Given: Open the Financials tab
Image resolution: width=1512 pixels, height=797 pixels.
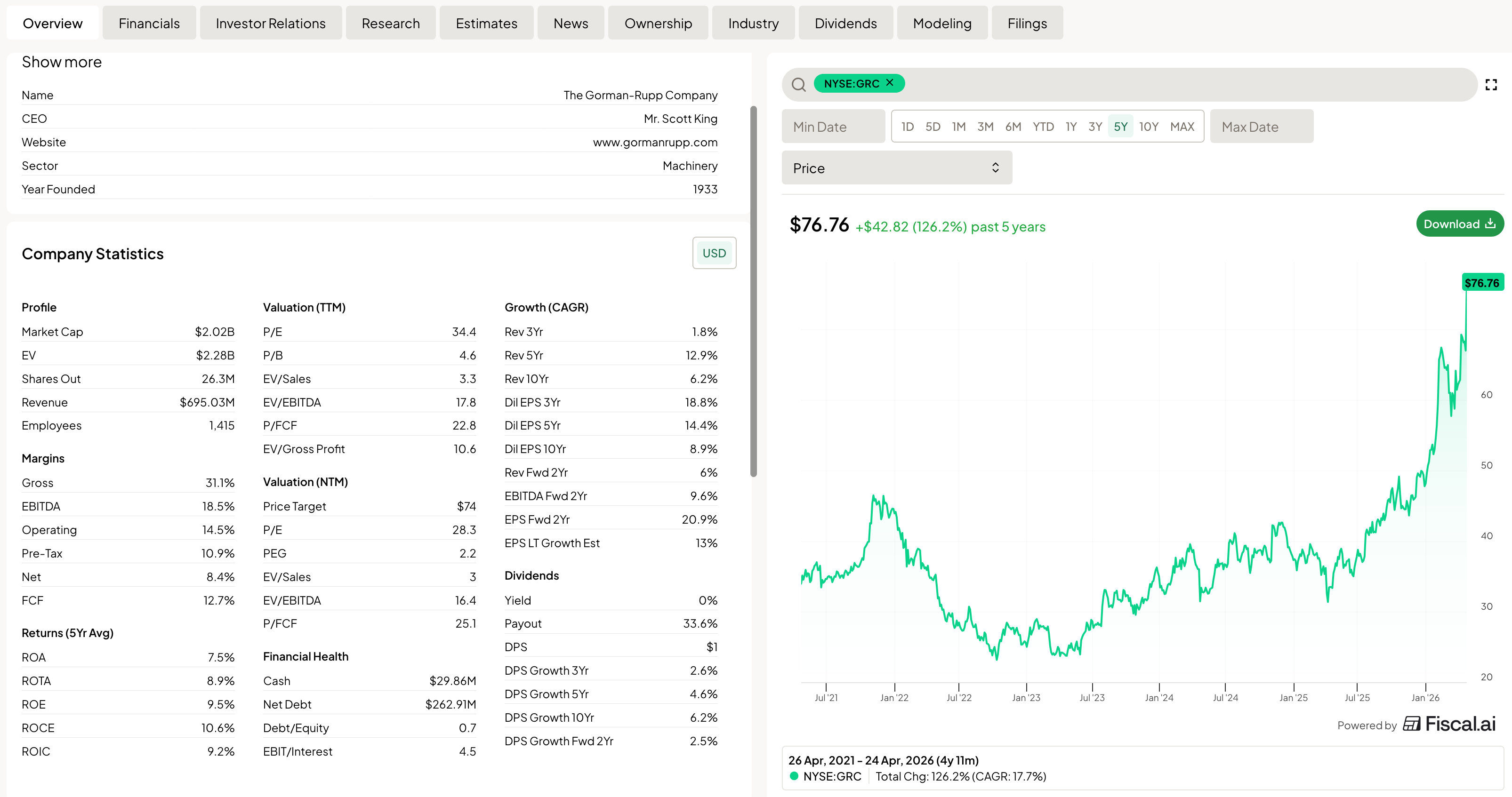Looking at the screenshot, I should (x=149, y=24).
